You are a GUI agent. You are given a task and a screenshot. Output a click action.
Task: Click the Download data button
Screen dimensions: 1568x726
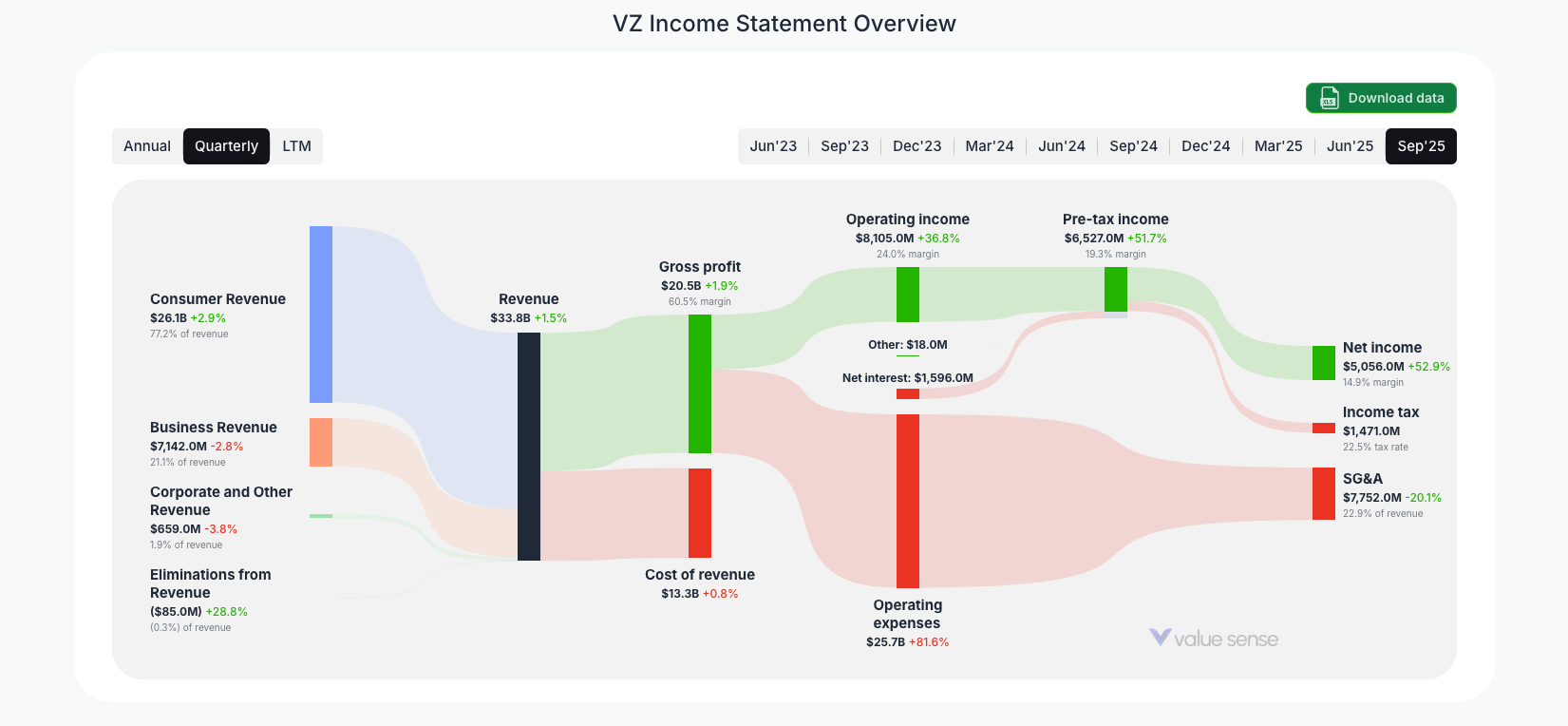tap(1381, 98)
